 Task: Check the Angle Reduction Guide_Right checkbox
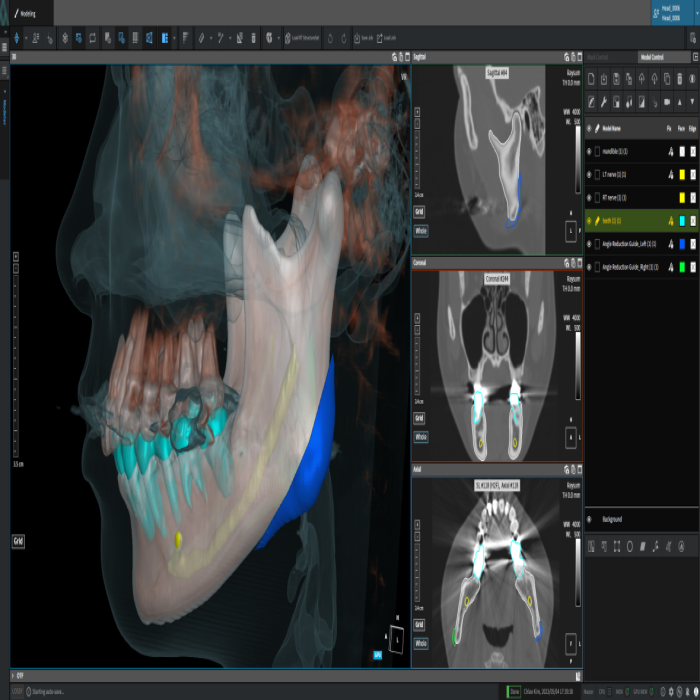pyautogui.click(x=597, y=267)
